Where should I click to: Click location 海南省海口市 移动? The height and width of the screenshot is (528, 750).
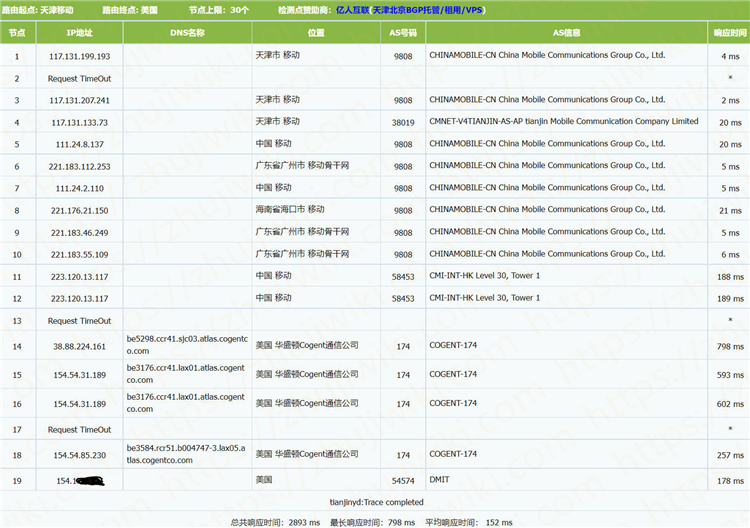pos(290,209)
